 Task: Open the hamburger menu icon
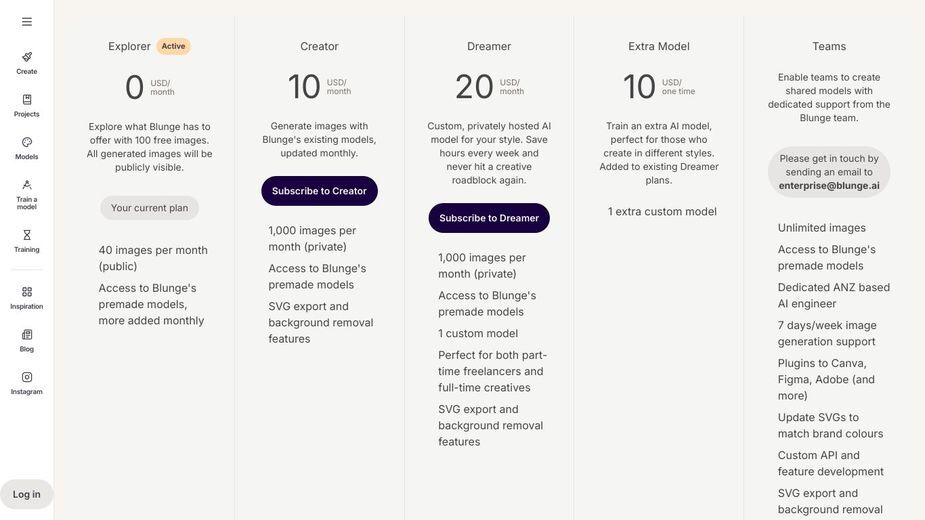[x=27, y=22]
